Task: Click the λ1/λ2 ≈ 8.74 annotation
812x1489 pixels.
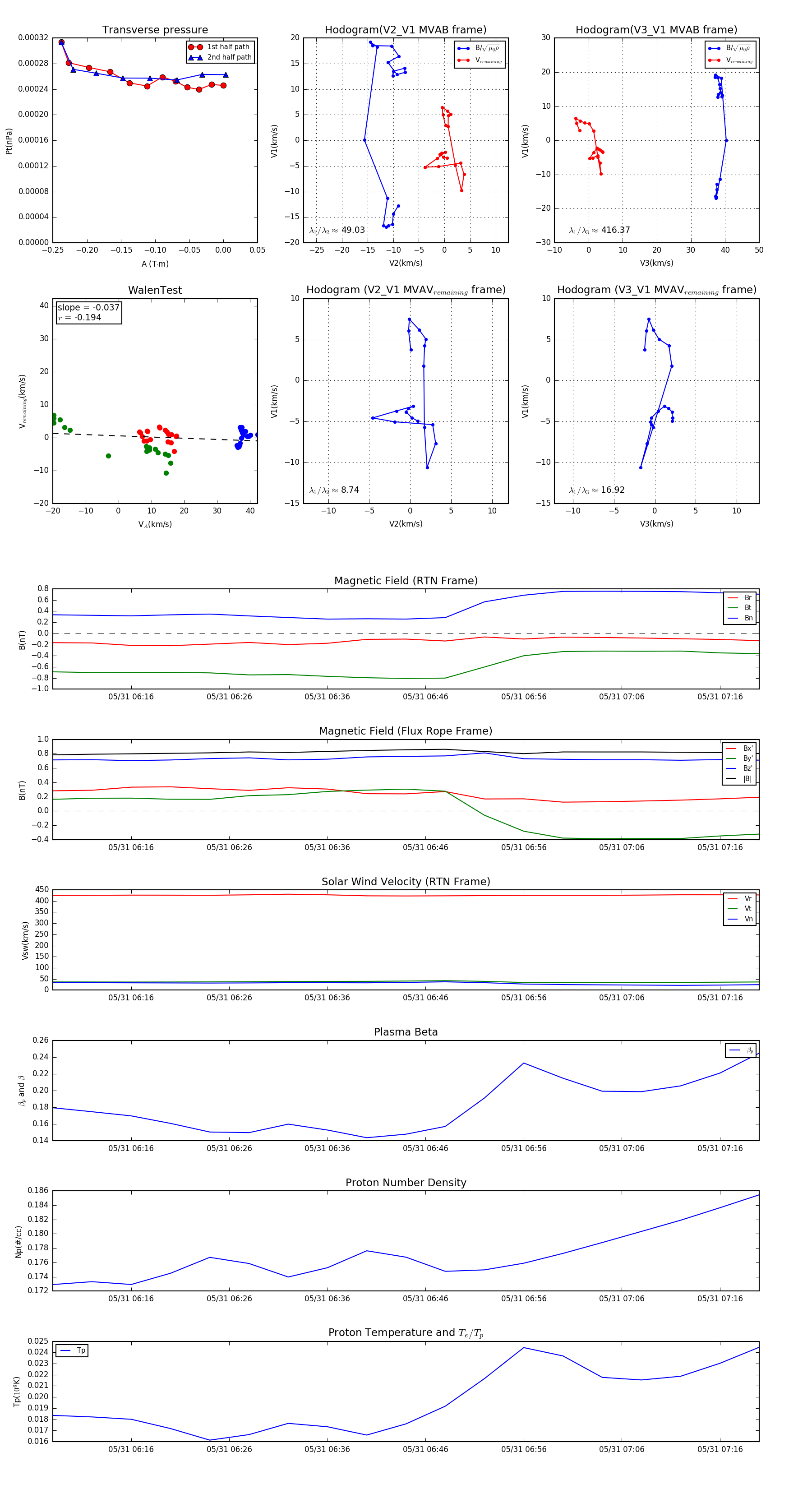Action: 334,490
